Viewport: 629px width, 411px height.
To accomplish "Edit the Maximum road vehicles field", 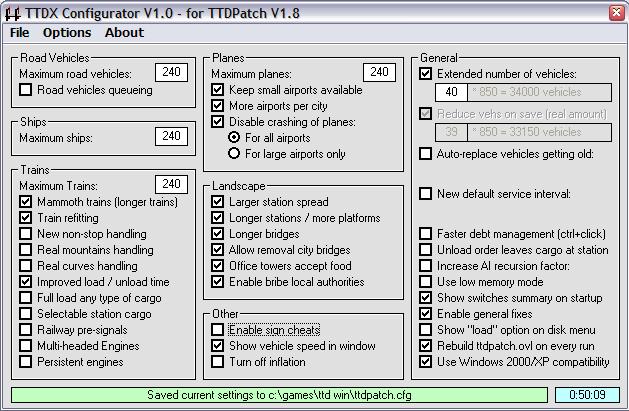I will [171, 72].
